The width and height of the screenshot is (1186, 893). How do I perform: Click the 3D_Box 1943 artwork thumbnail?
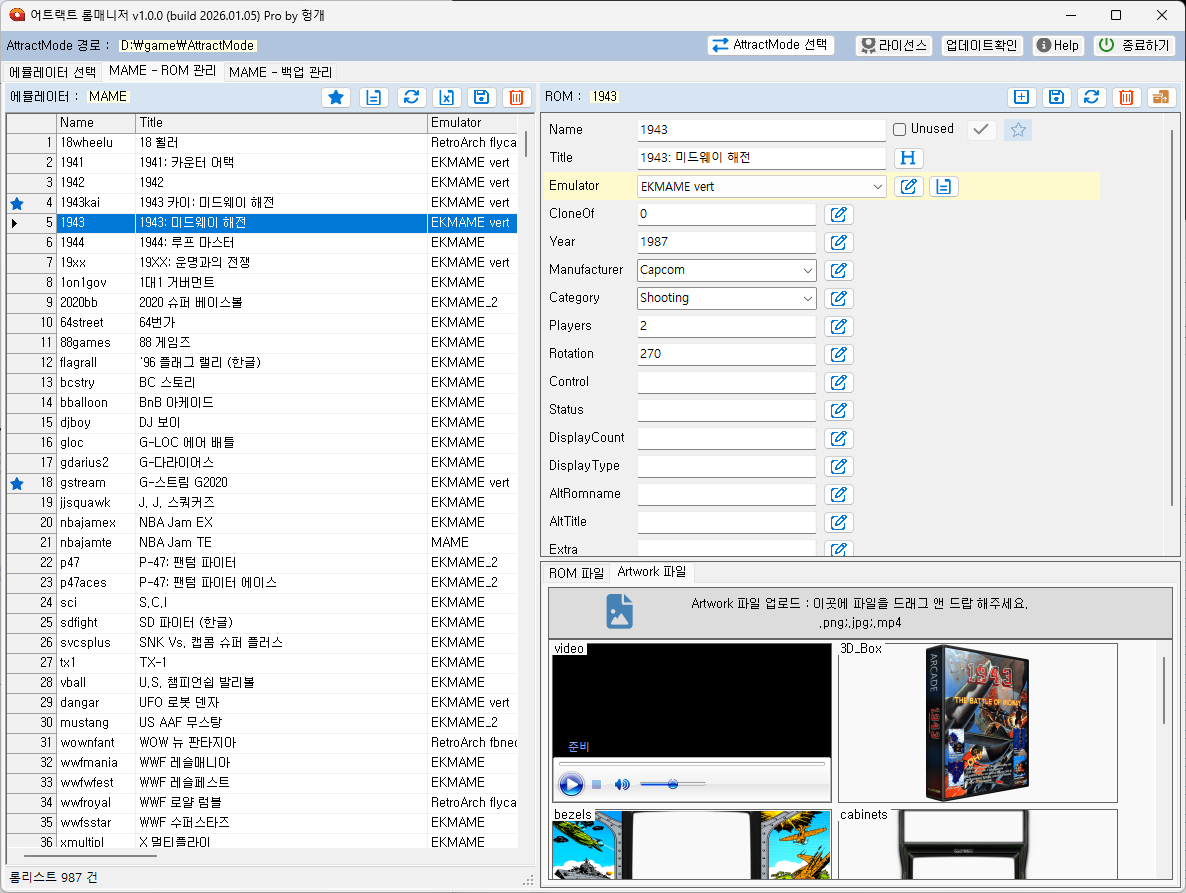[x=977, y=724]
